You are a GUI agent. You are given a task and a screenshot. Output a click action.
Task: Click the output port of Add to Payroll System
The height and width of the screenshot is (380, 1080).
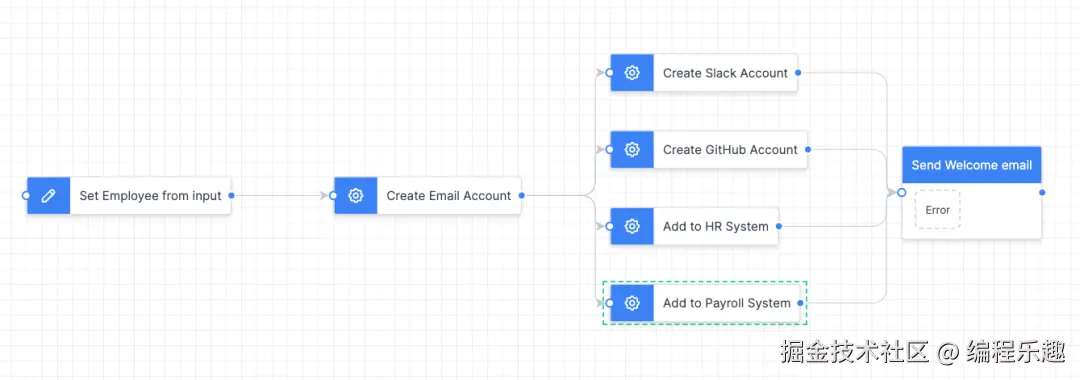pos(800,303)
